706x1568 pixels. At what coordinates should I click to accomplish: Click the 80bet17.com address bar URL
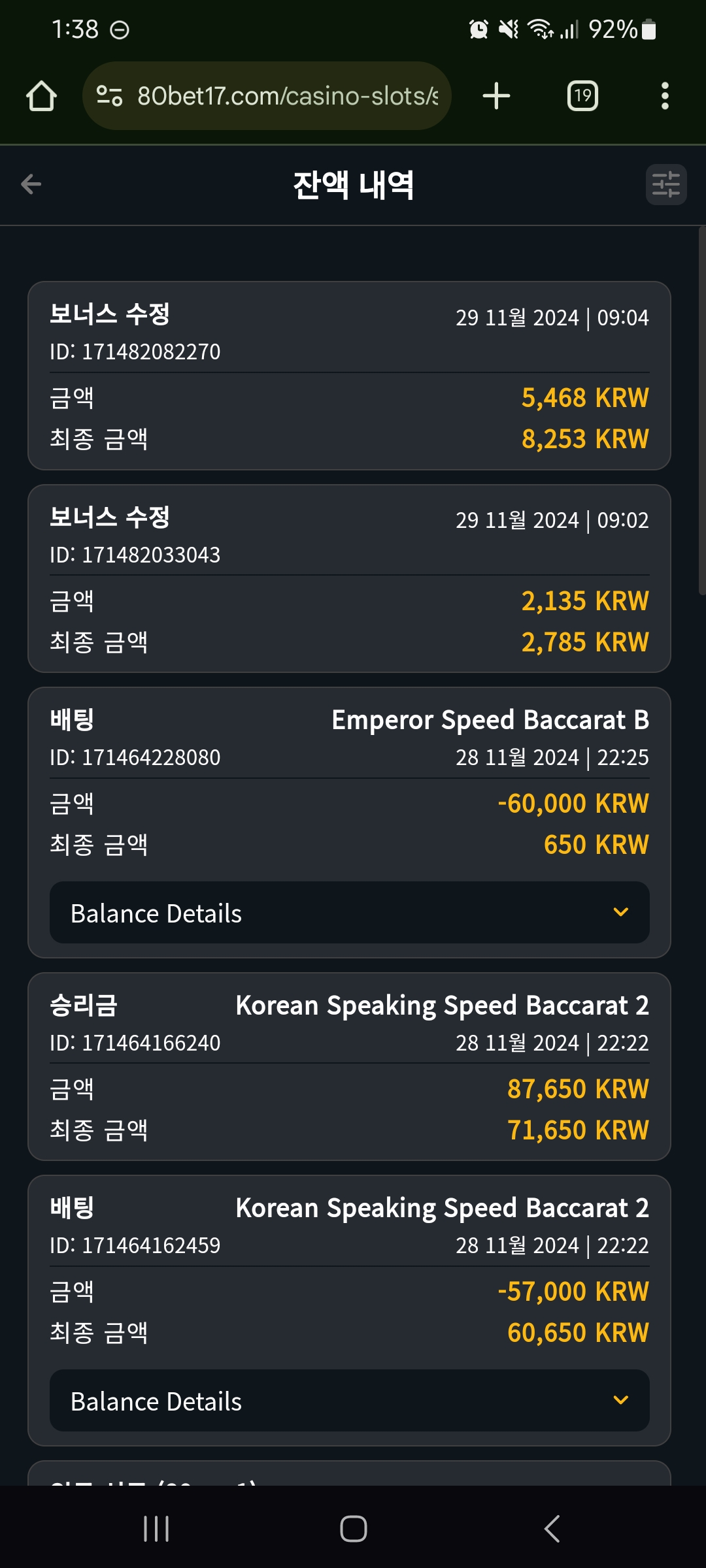coord(288,96)
